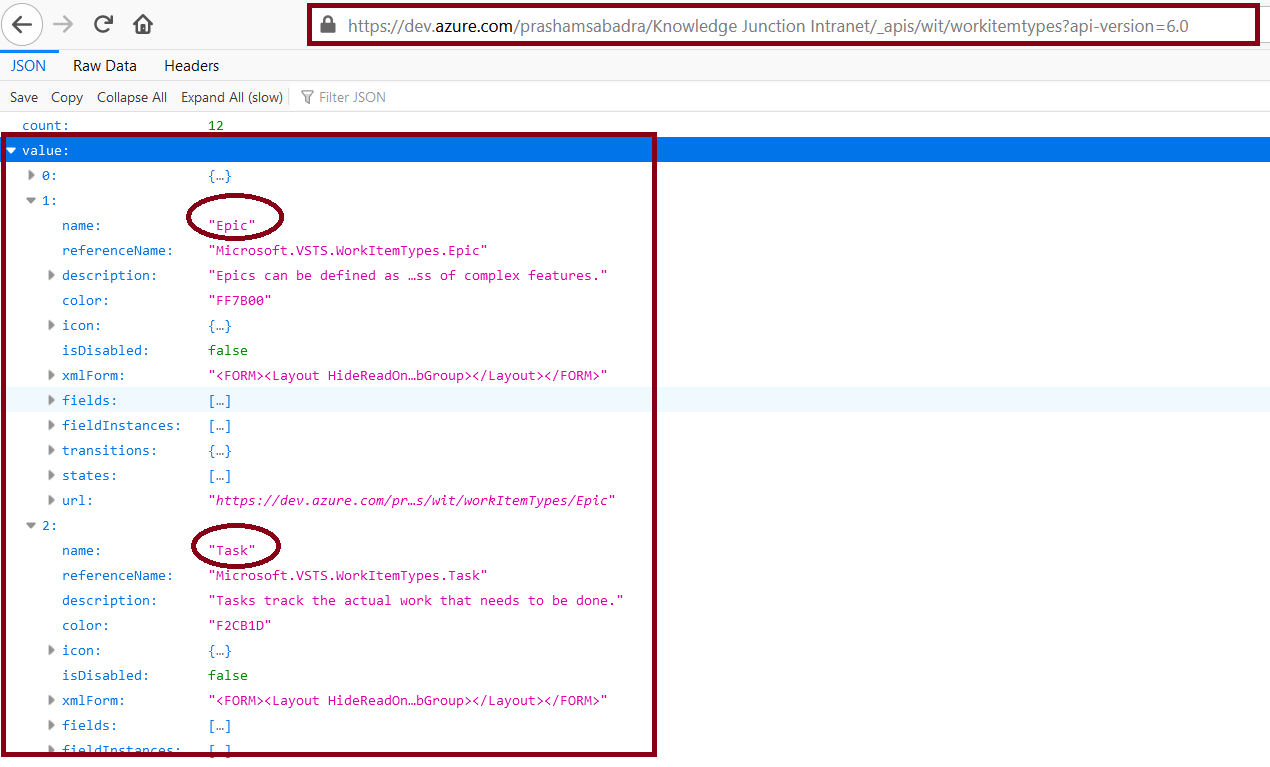Expand the Epic xmlForm row

coord(52,375)
